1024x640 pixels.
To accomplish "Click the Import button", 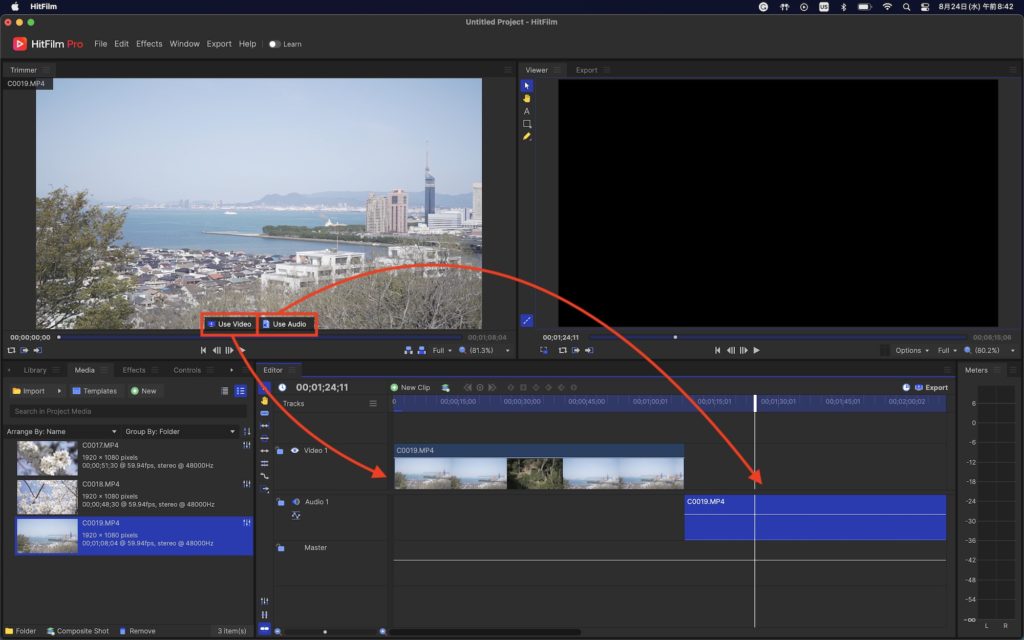I will click(29, 391).
